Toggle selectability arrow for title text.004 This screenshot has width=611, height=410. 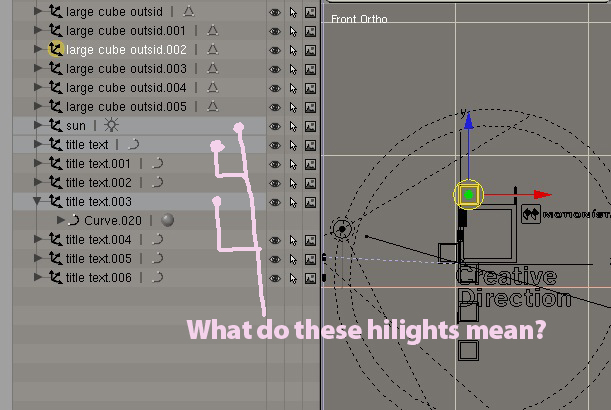coord(293,240)
